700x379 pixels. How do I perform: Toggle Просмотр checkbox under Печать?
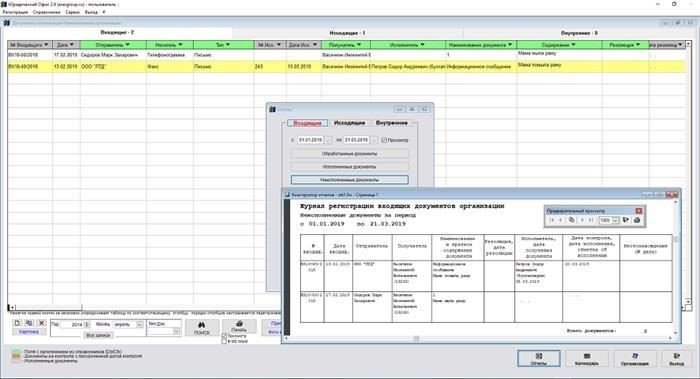pyautogui.click(x=225, y=336)
